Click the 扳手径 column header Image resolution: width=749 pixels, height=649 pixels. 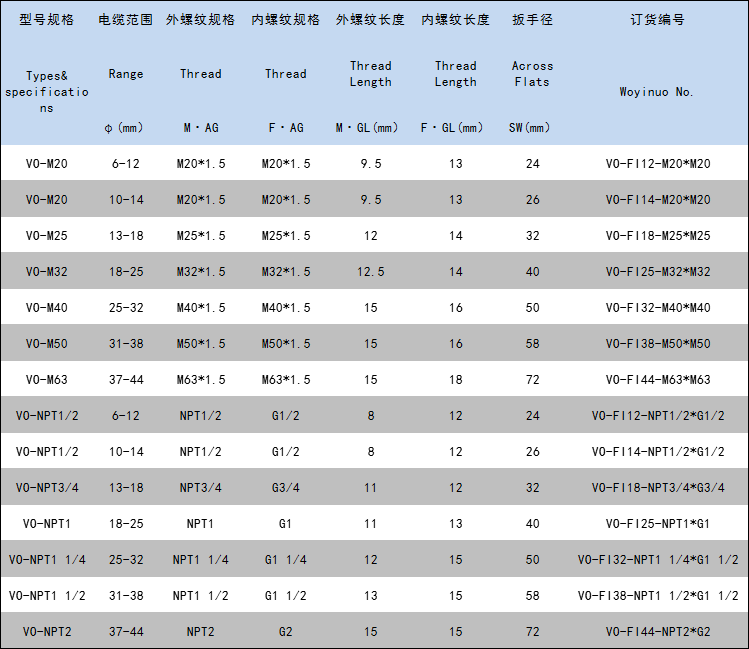coord(531,20)
